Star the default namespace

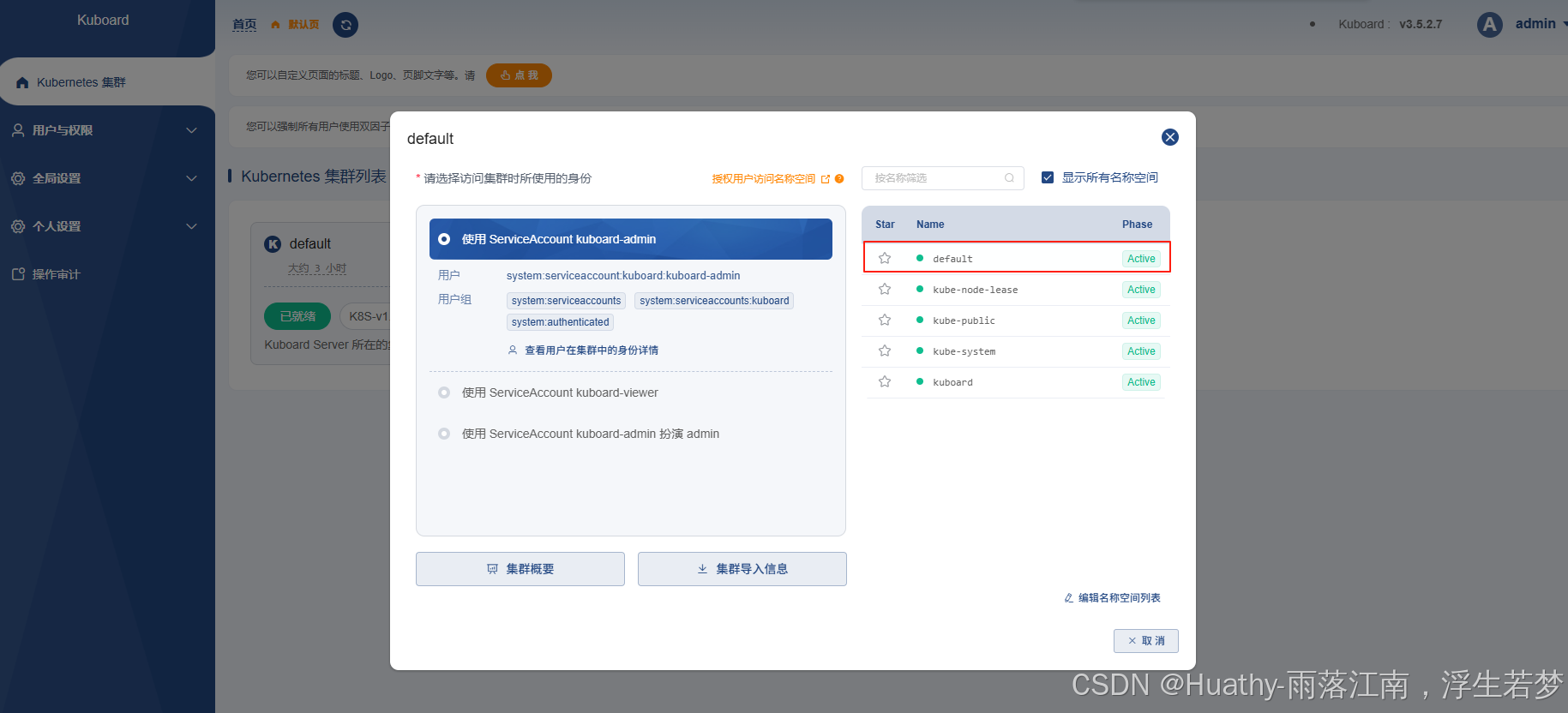885,258
